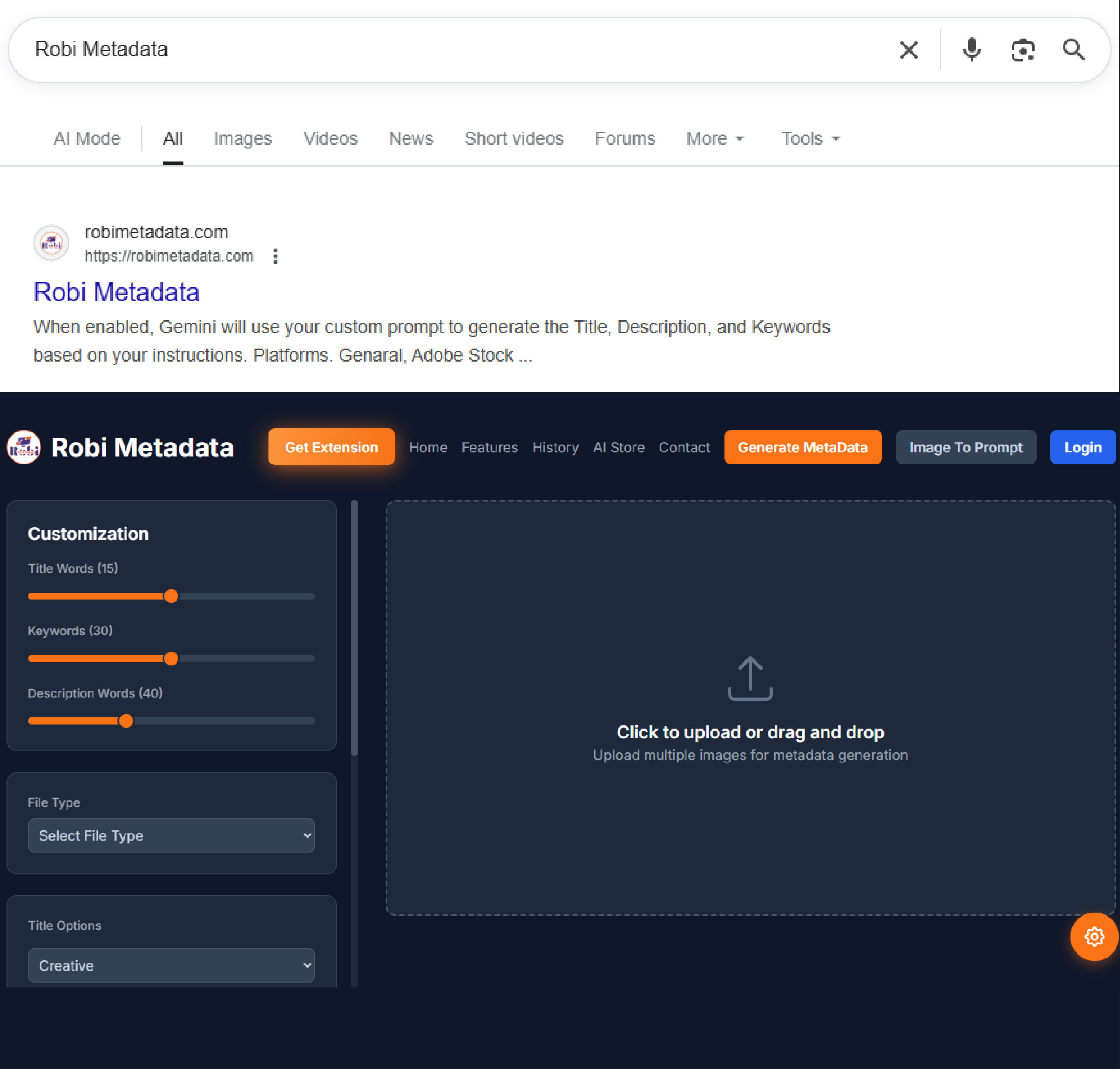Image resolution: width=1120 pixels, height=1069 pixels.
Task: Open three-dot menu beside robimetadata.com URL
Action: tap(275, 256)
